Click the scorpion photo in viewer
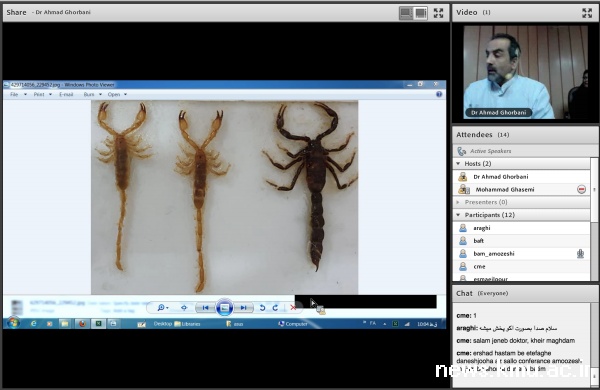Viewport: 600px width, 390px height. [x=224, y=197]
